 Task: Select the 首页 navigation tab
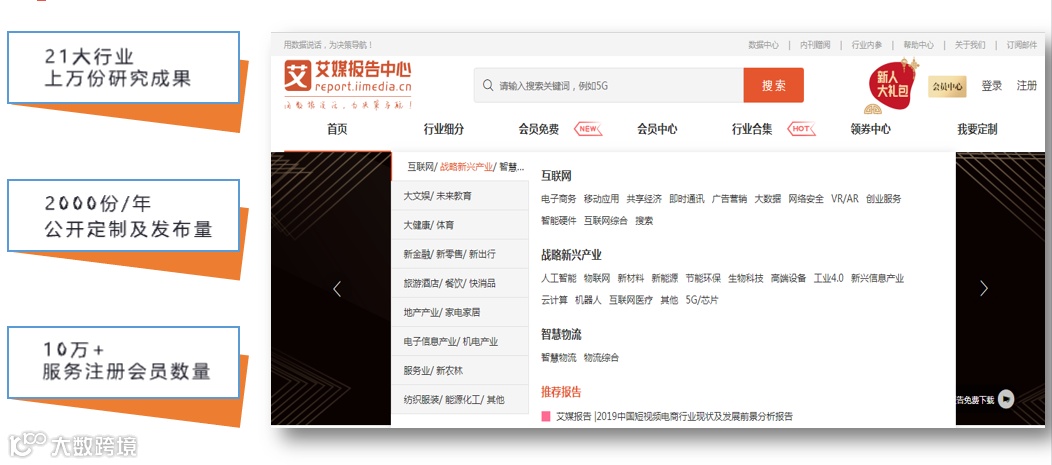337,130
